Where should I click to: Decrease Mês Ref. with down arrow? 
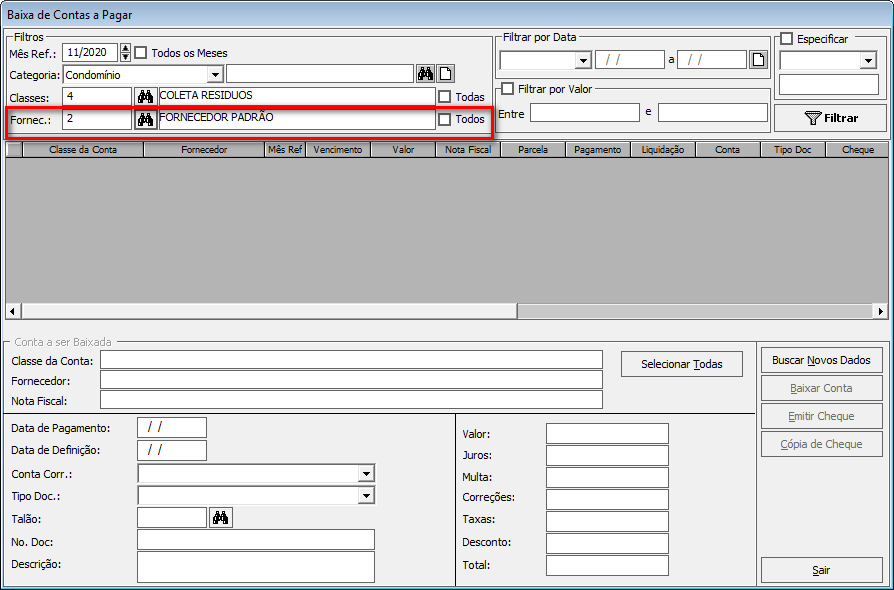[x=126, y=56]
